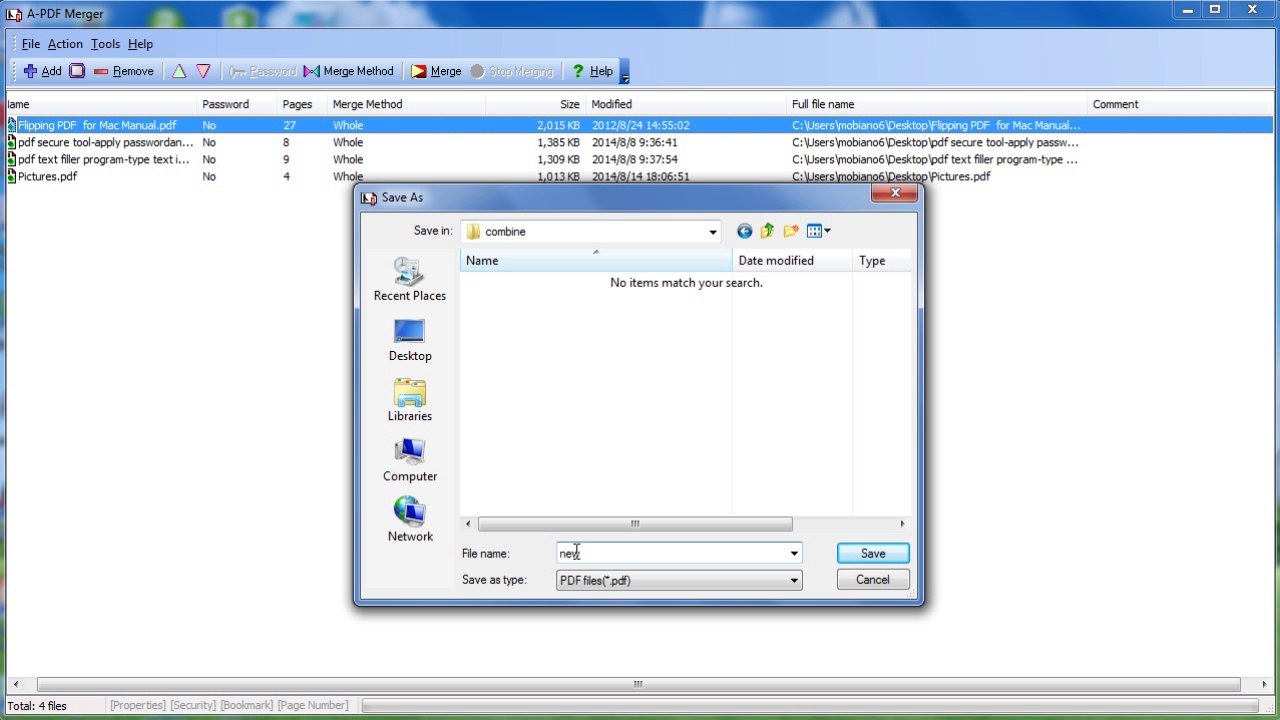Viewport: 1280px width, 720px height.
Task: Click the Save button
Action: pos(873,553)
